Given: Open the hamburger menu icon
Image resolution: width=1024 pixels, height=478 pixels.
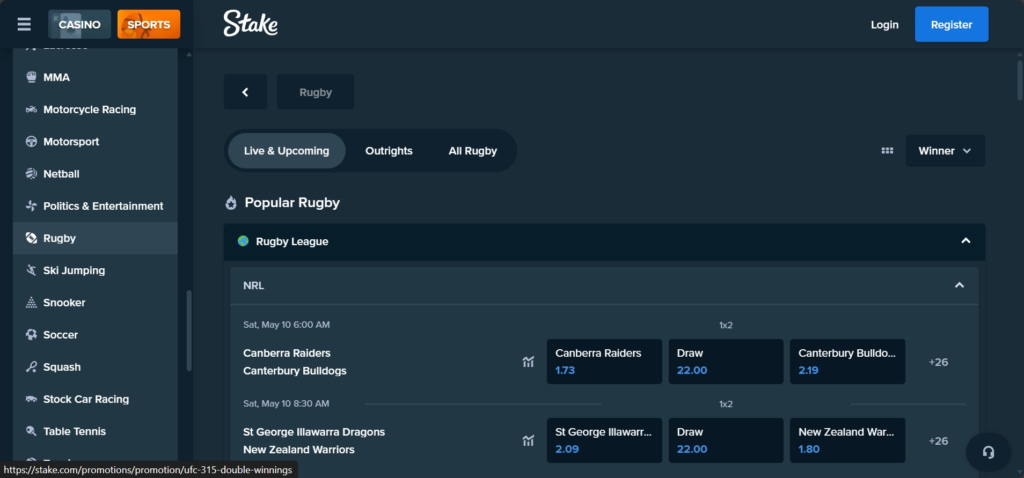Looking at the screenshot, I should [x=24, y=25].
